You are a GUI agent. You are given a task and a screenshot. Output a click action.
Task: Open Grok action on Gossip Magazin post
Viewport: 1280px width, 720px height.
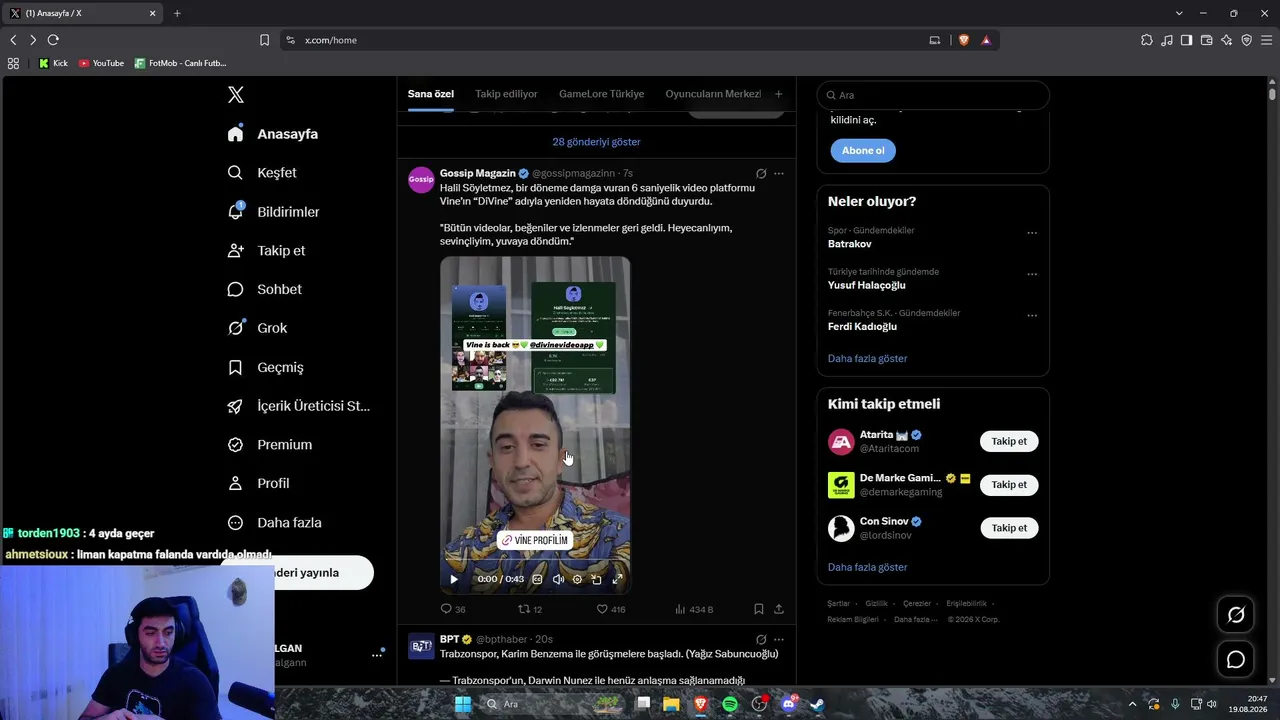click(761, 173)
